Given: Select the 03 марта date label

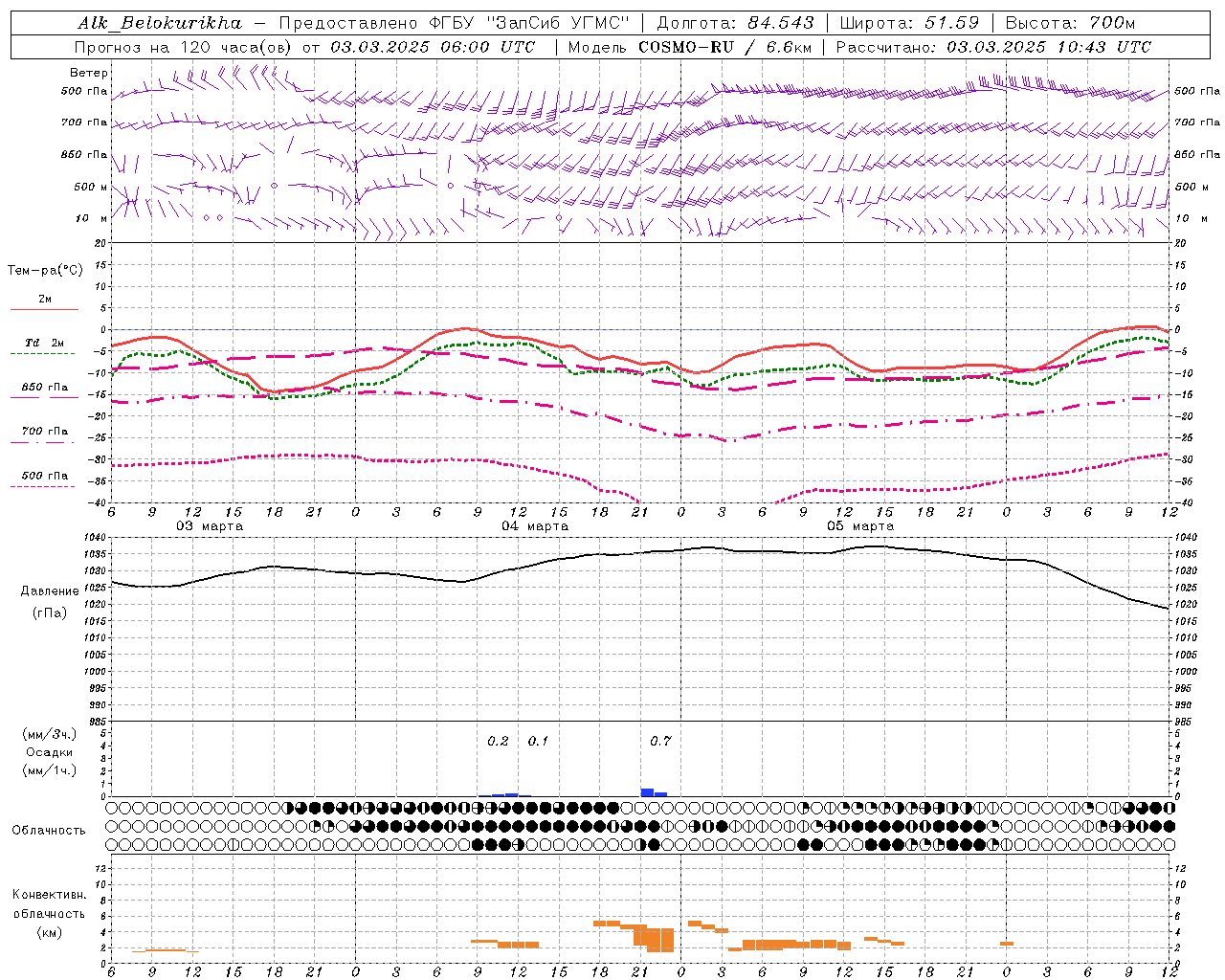Looking at the screenshot, I should tap(210, 526).
